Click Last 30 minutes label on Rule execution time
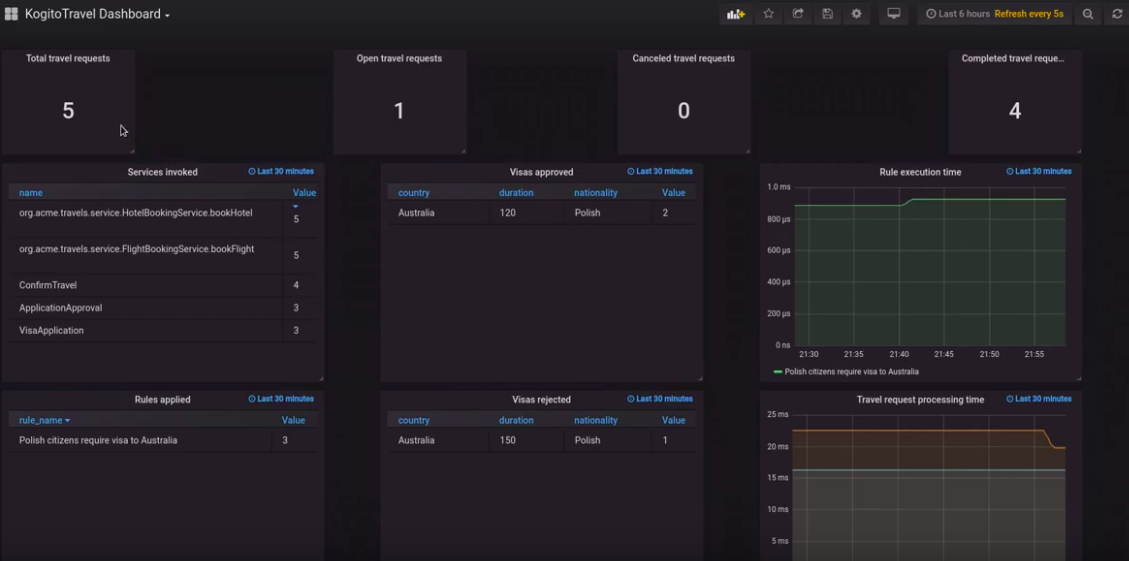The width and height of the screenshot is (1129, 561). pyautogui.click(x=1038, y=171)
